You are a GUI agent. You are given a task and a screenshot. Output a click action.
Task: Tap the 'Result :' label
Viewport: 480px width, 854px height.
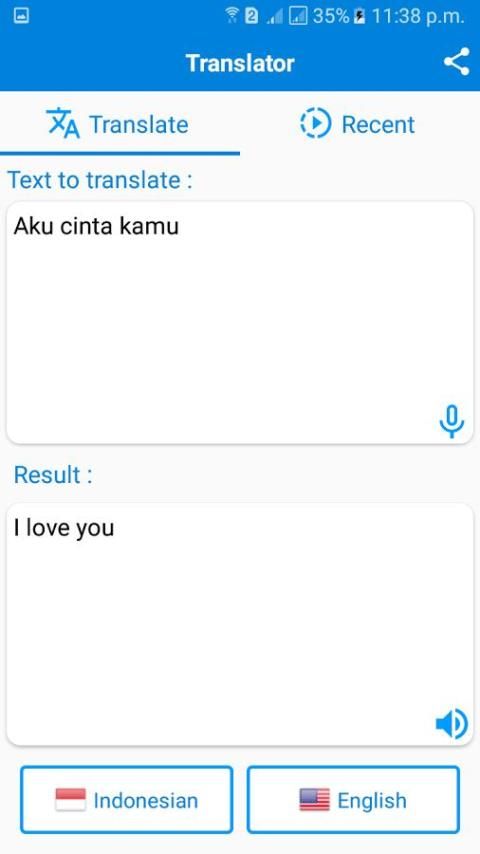coord(53,474)
